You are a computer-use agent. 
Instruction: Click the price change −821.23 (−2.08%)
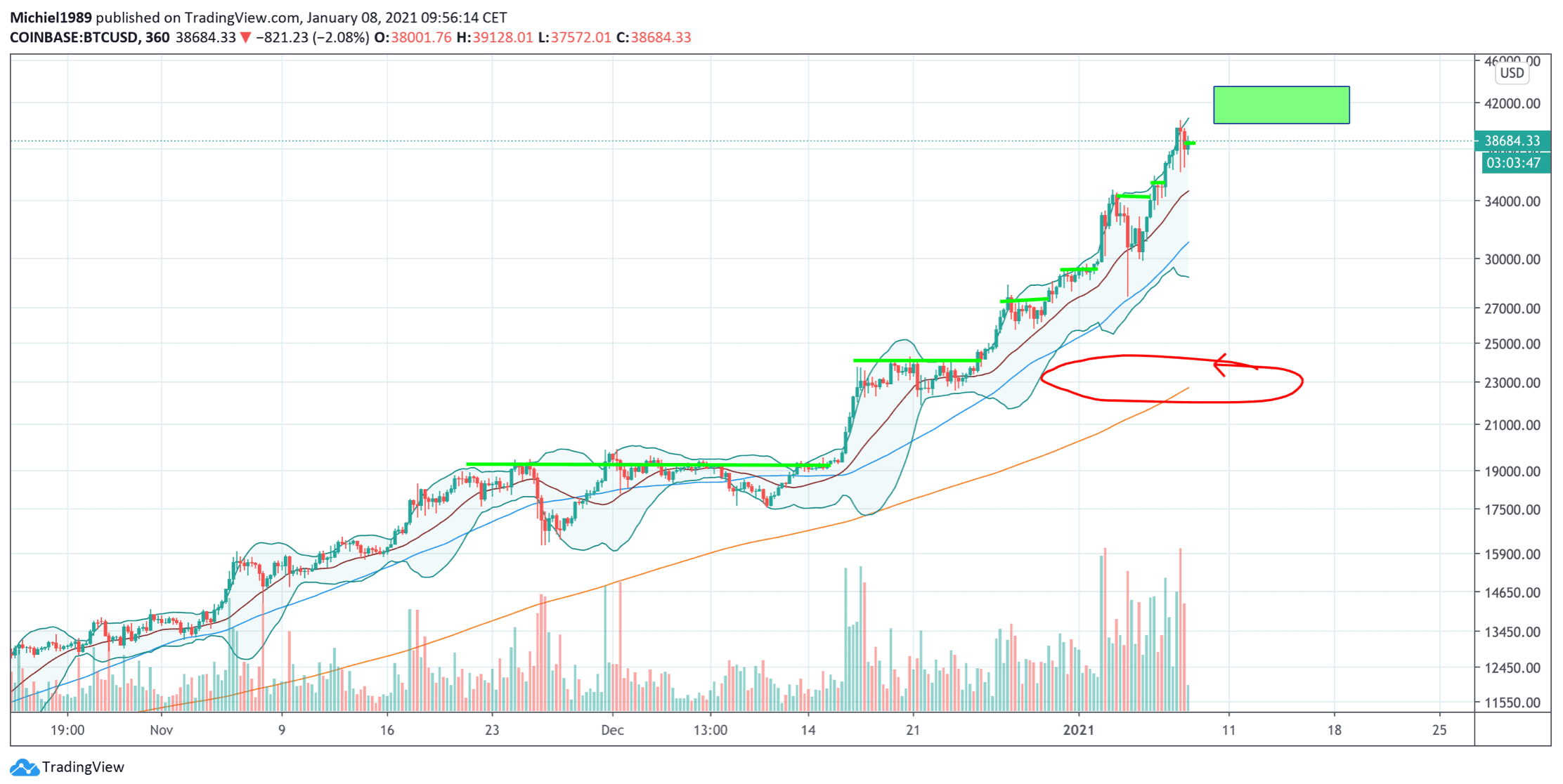(x=313, y=37)
